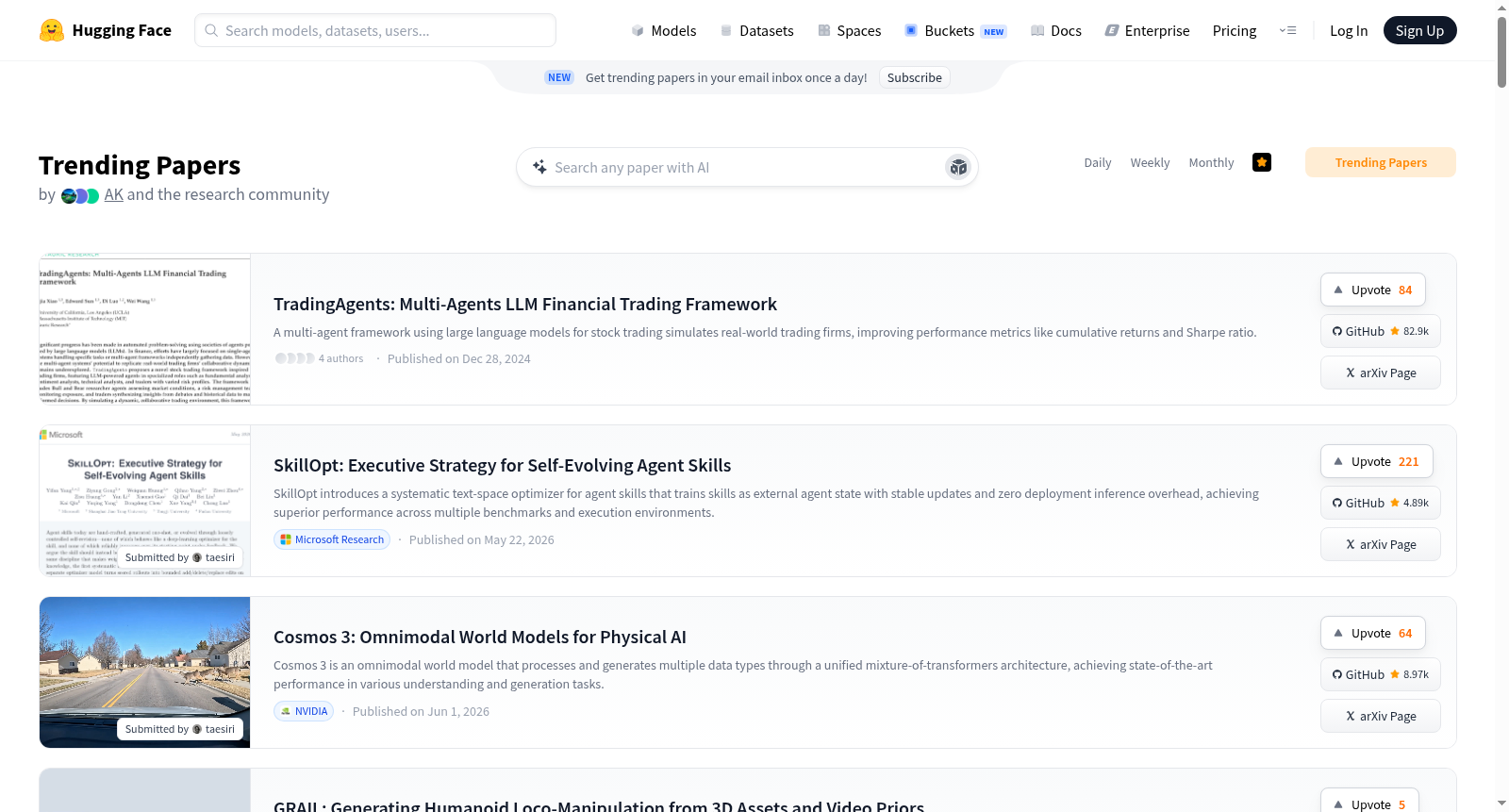The width and height of the screenshot is (1509, 812).
Task: Open the Docs navigation item
Action: [x=1056, y=30]
